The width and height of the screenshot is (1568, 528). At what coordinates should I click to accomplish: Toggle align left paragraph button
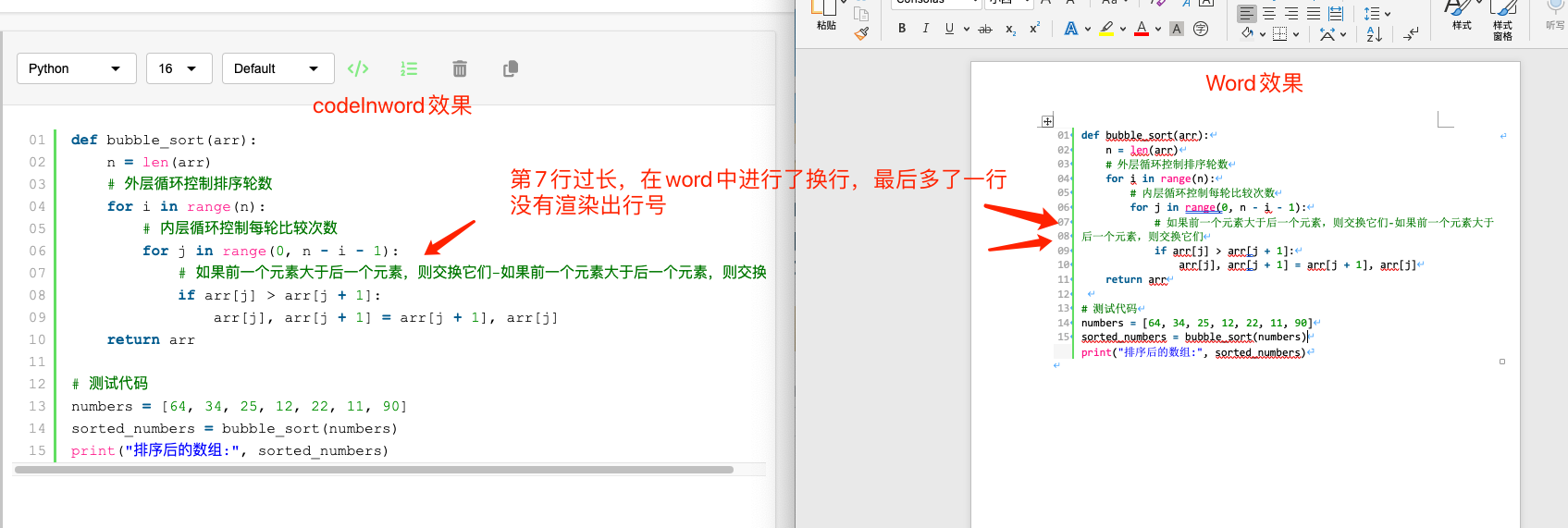click(1247, 14)
